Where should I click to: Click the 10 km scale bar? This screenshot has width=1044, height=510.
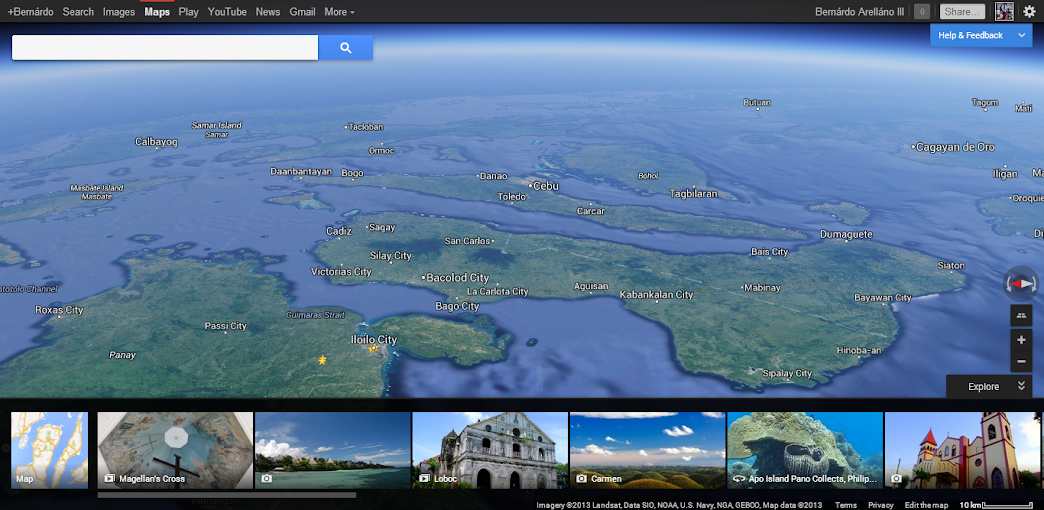(x=996, y=505)
